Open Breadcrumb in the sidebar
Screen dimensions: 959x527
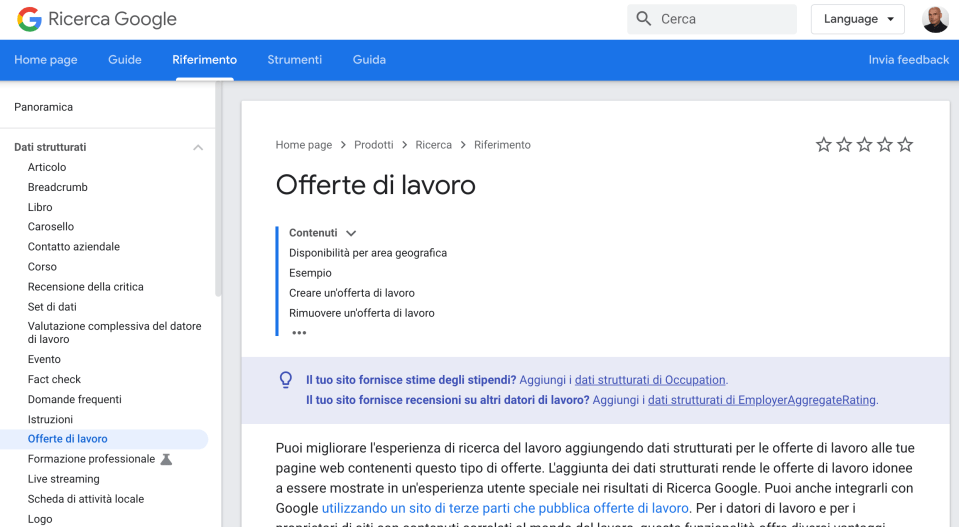[57, 187]
